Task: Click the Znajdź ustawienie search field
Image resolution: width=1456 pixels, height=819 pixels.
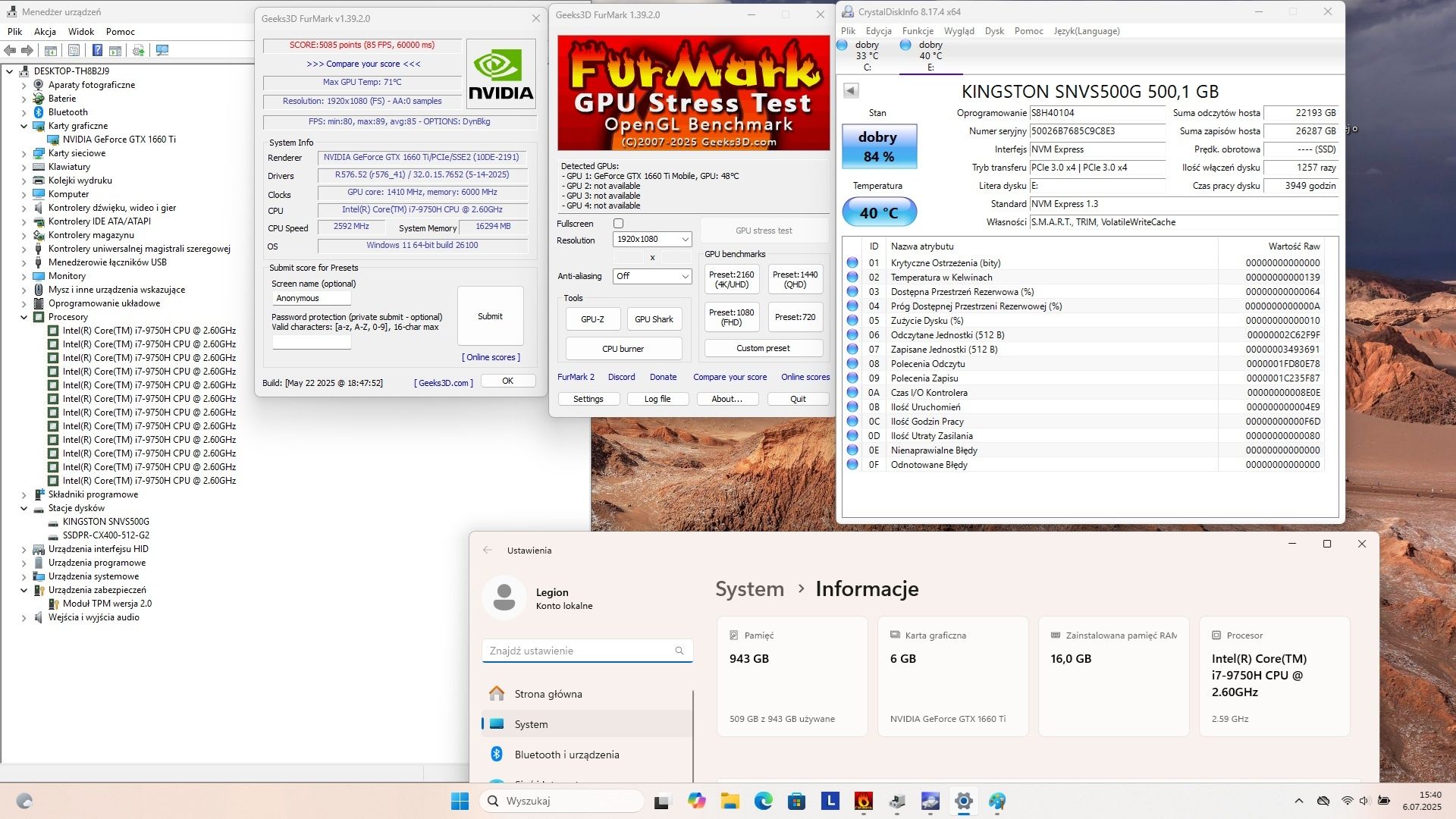Action: [587, 651]
